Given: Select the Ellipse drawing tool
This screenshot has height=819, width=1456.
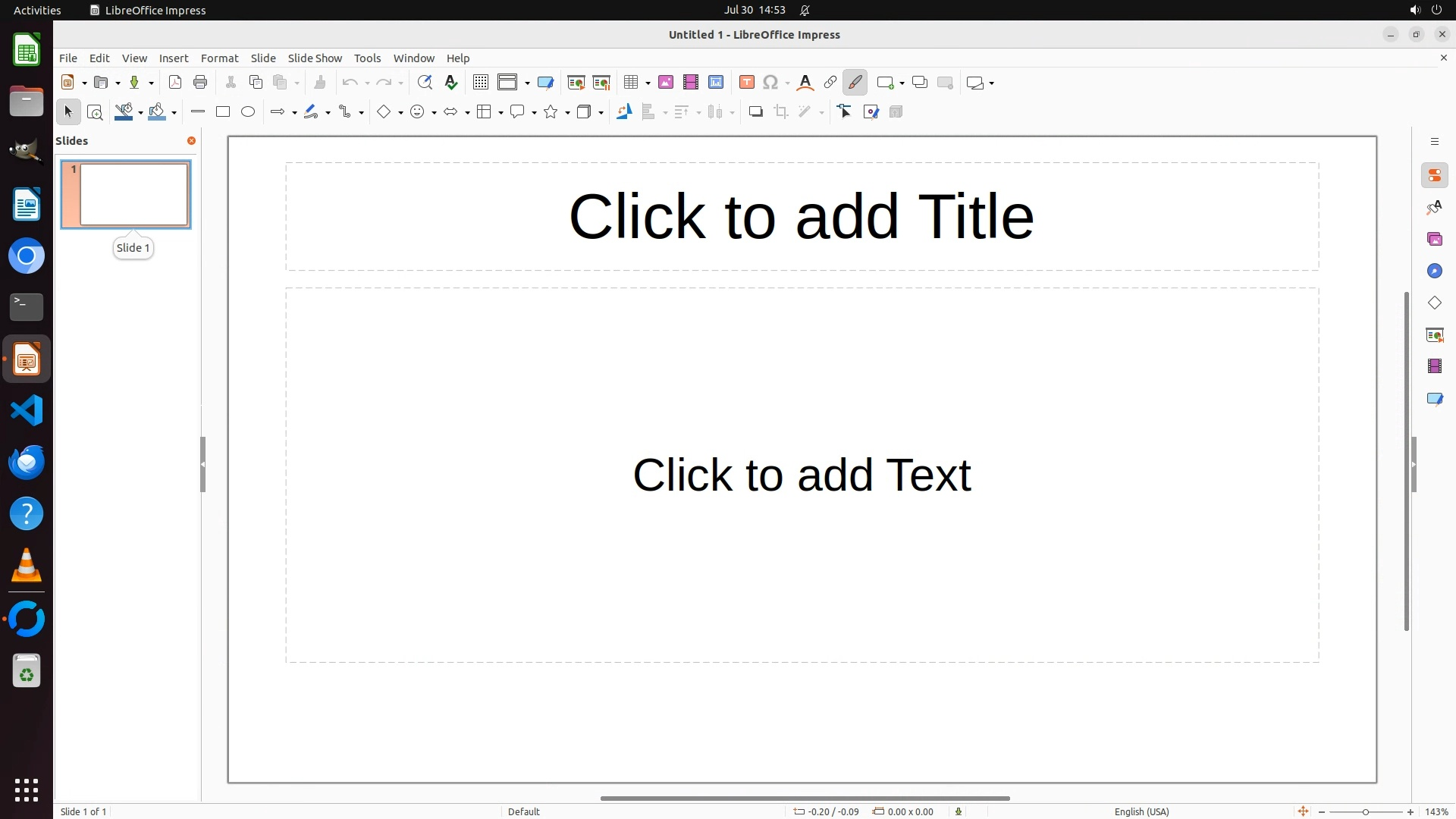Looking at the screenshot, I should click(x=248, y=112).
